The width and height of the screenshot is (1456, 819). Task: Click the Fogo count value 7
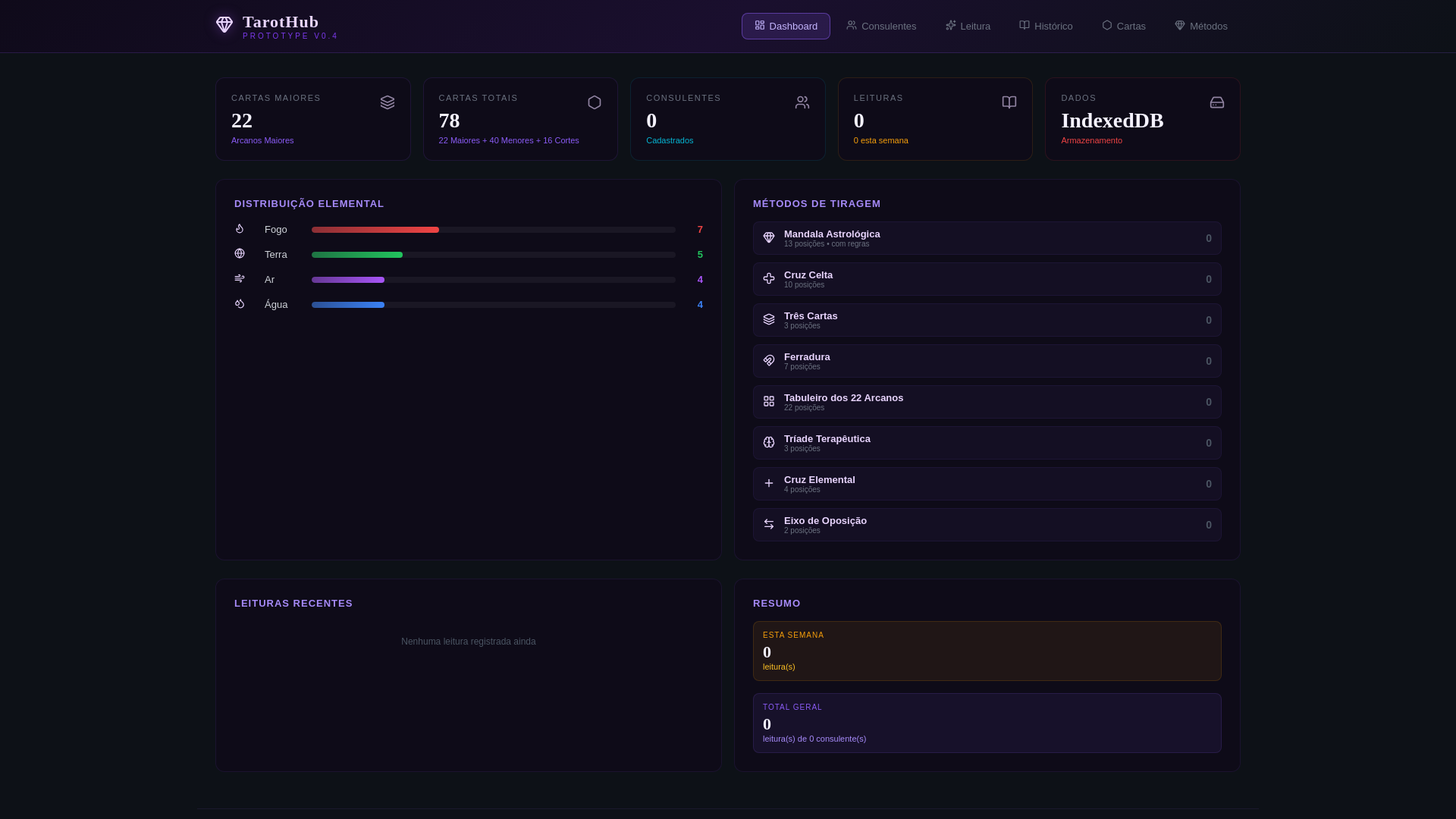[700, 230]
